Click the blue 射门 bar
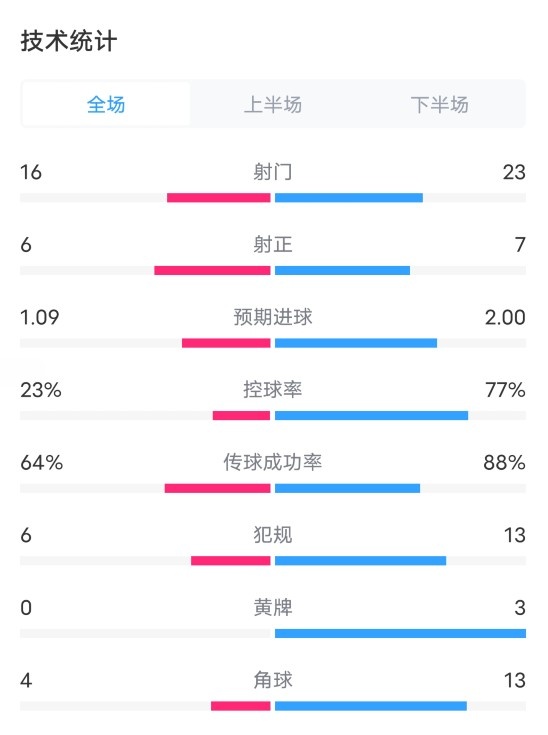The width and height of the screenshot is (548, 735). coord(349,198)
